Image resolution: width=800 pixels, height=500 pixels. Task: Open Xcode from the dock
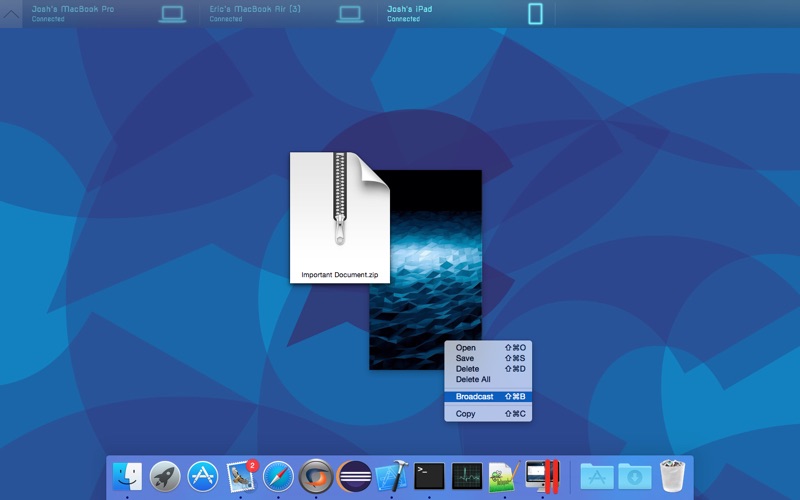click(391, 476)
